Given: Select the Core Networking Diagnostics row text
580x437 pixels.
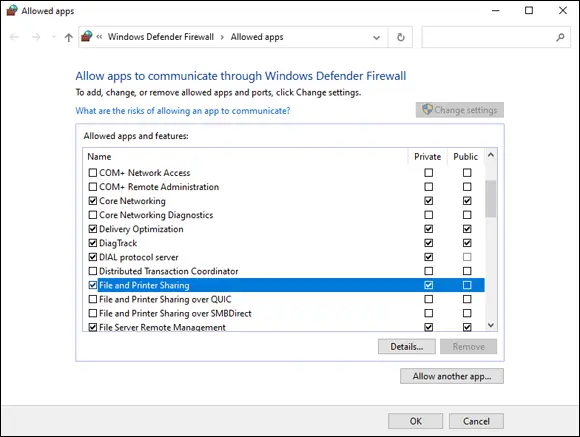Looking at the screenshot, I should point(156,215).
